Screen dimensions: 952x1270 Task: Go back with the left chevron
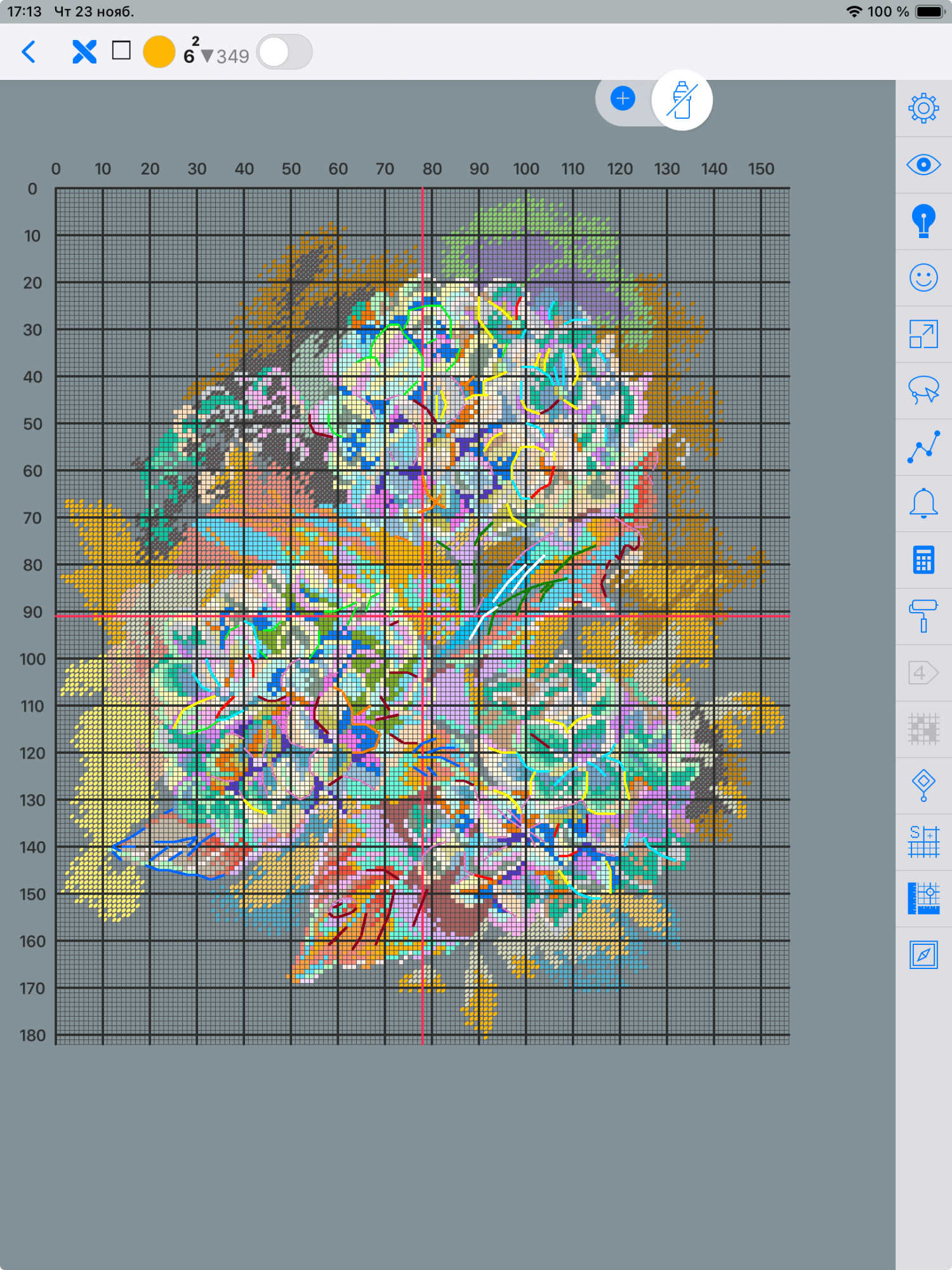tap(29, 52)
